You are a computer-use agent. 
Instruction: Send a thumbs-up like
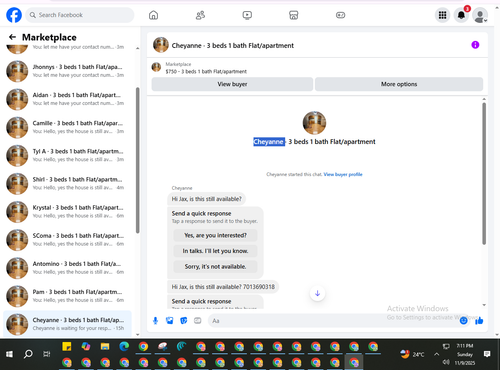click(x=479, y=321)
